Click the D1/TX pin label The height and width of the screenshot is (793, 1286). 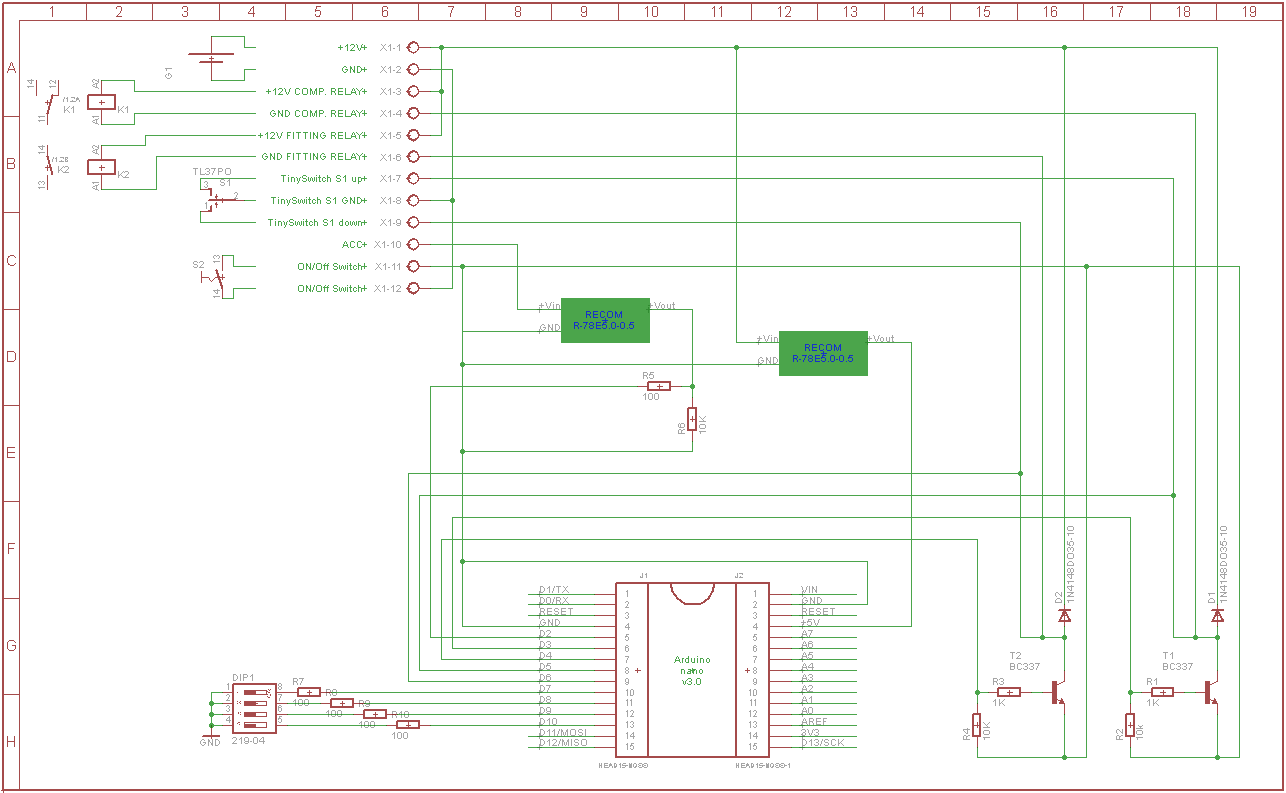tap(553, 590)
